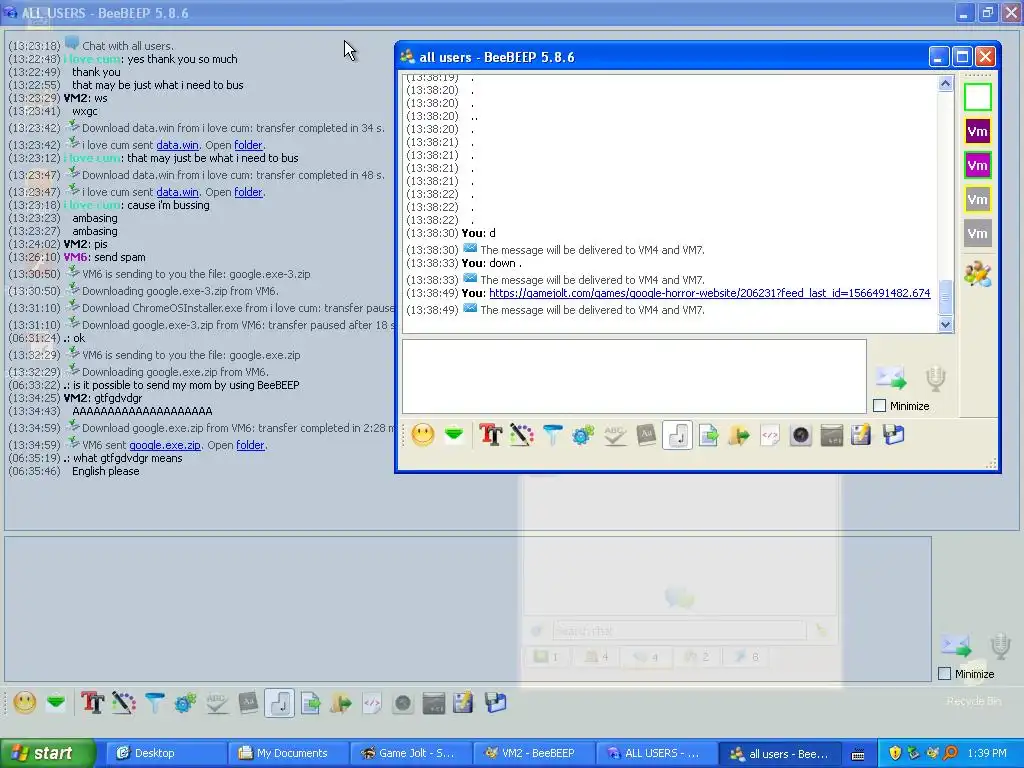Toggle Return-key send in front chat toolbar
Image resolution: width=1024 pixels, height=768 pixels.
coord(677,435)
